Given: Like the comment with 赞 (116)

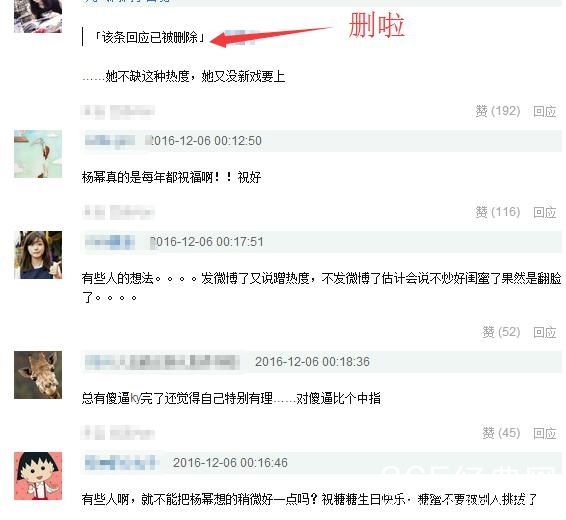Looking at the screenshot, I should (498, 212).
